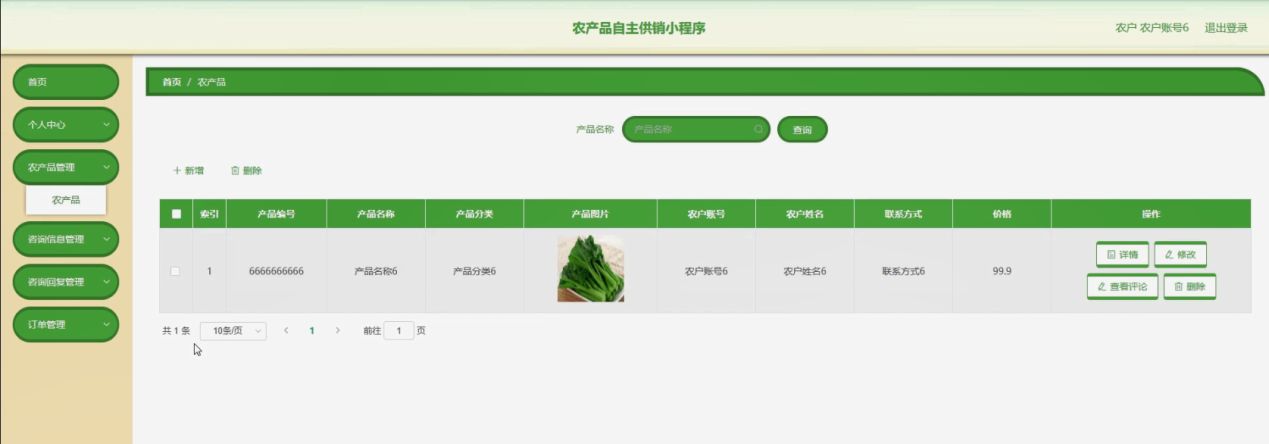1269x444 pixels.
Task: Click the 查询 search button
Action: (802, 129)
